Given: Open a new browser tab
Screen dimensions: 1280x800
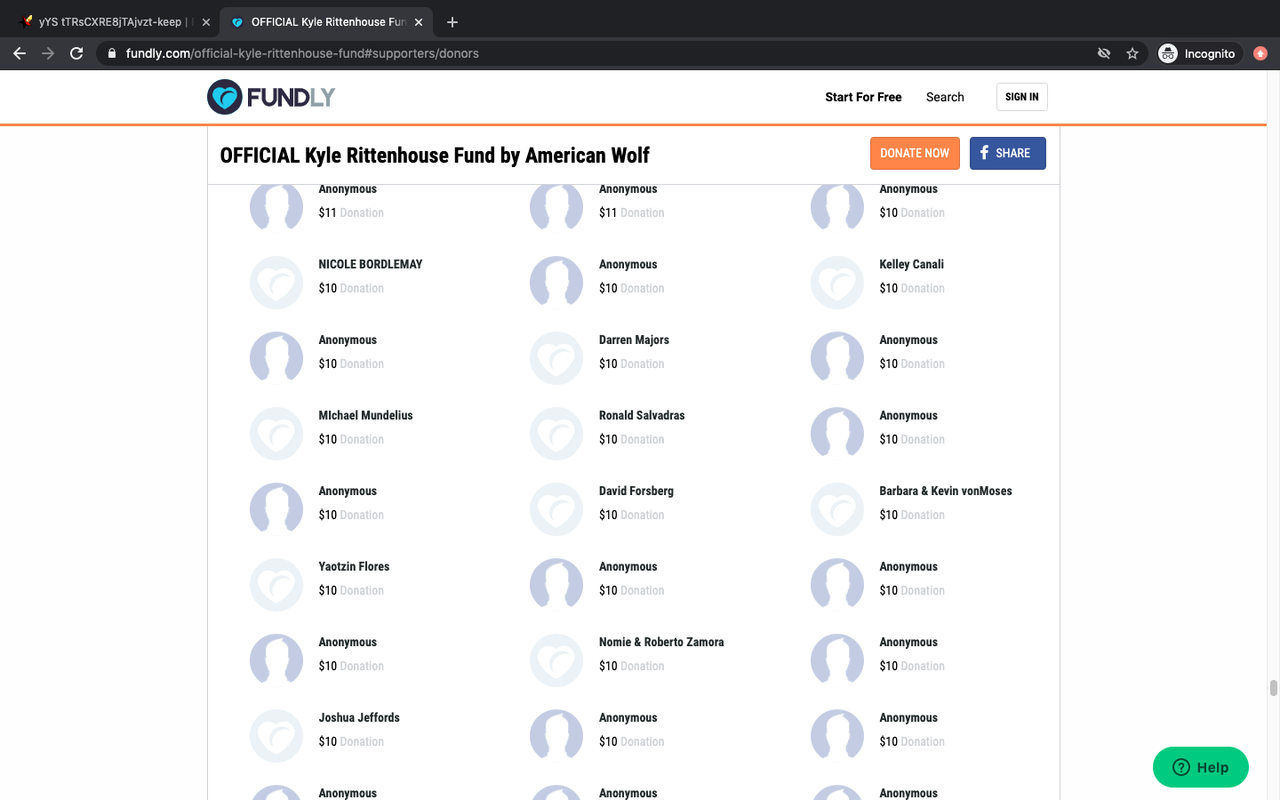Looking at the screenshot, I should pyautogui.click(x=452, y=22).
